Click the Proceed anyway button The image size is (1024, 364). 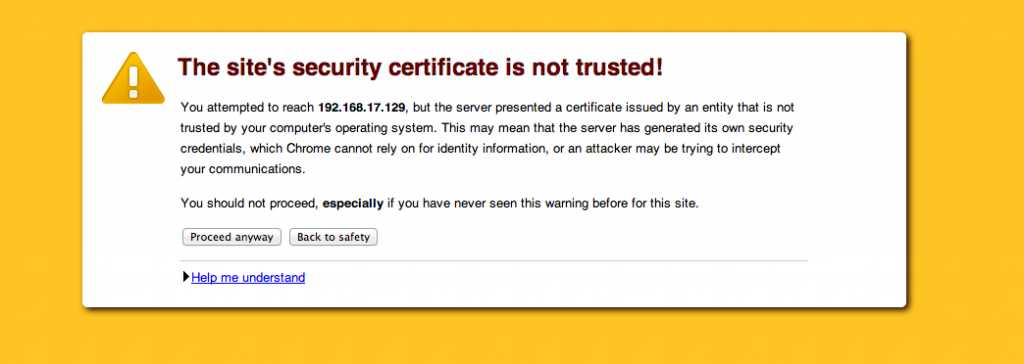point(232,237)
